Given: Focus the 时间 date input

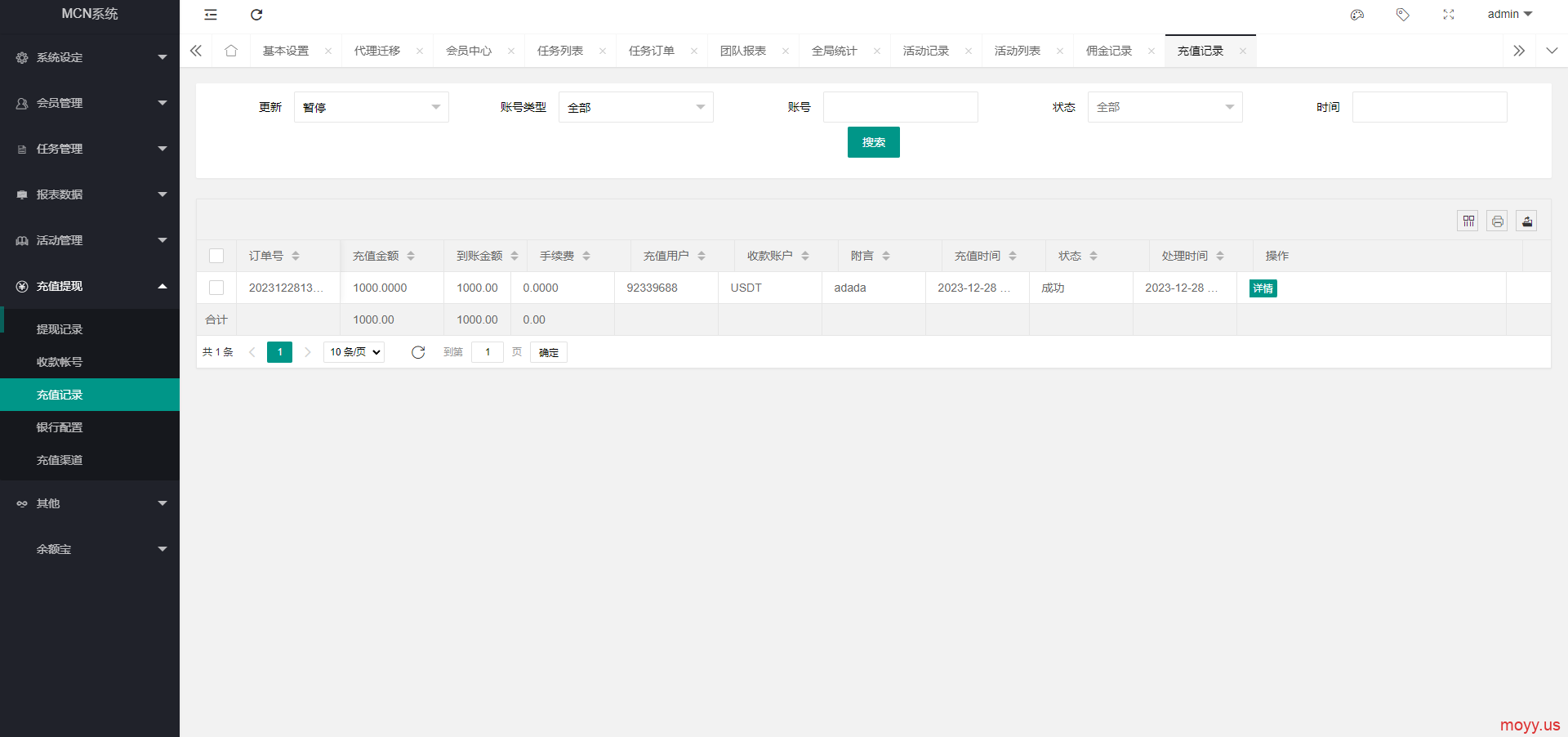Looking at the screenshot, I should point(1430,107).
